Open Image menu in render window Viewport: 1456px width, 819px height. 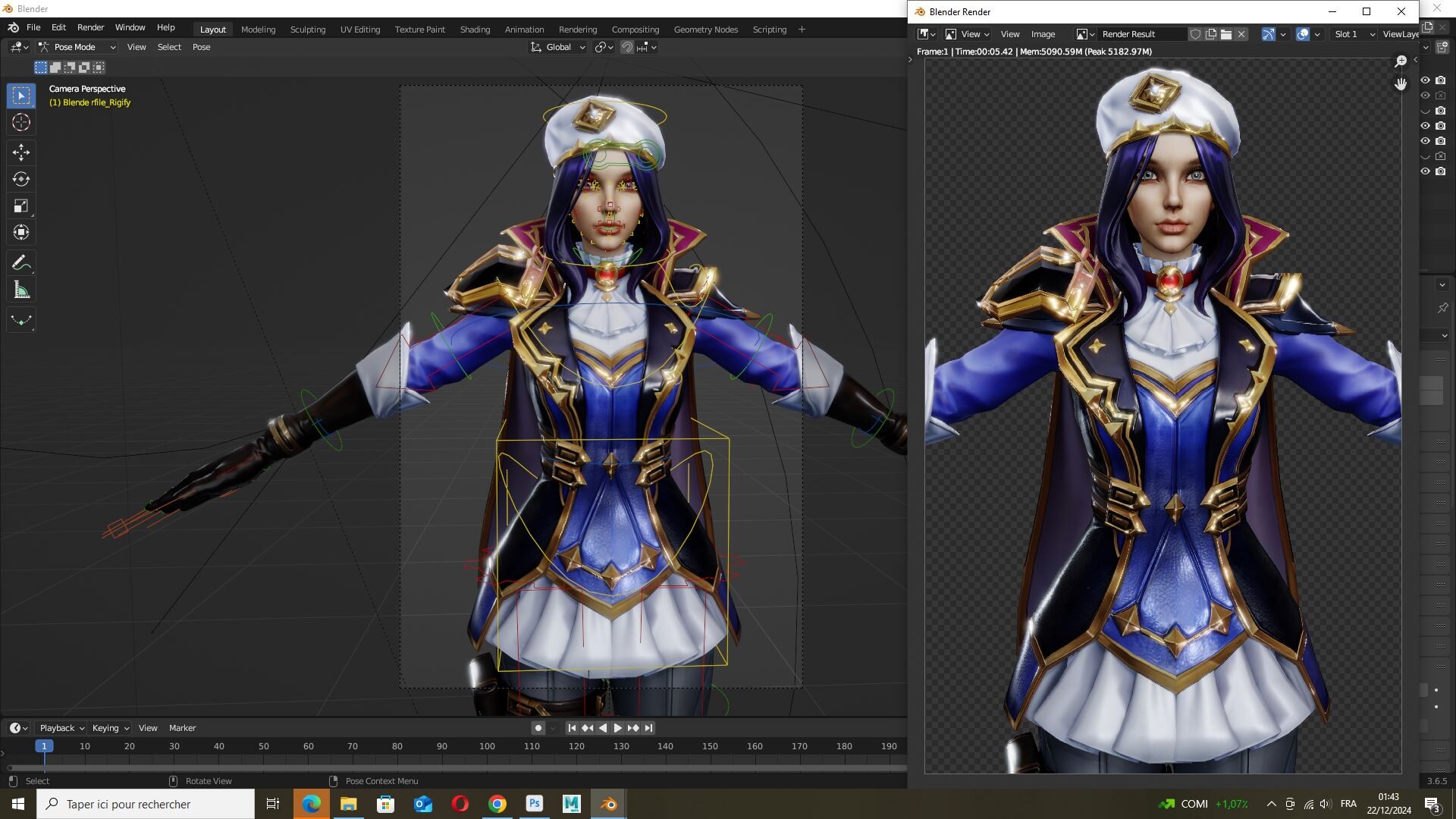tap(1043, 34)
